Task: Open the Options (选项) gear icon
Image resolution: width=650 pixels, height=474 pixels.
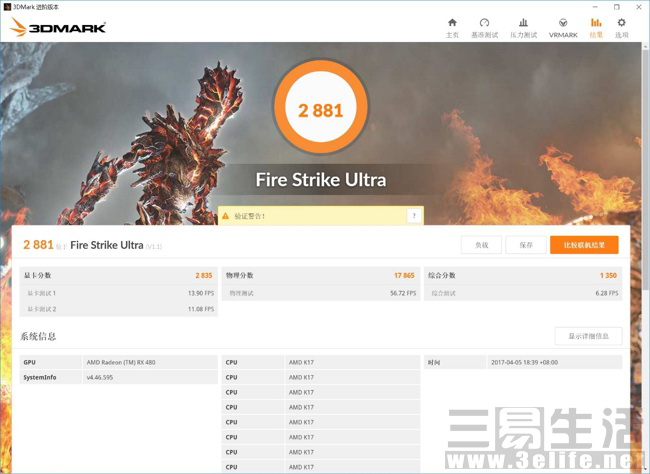Action: [621, 22]
